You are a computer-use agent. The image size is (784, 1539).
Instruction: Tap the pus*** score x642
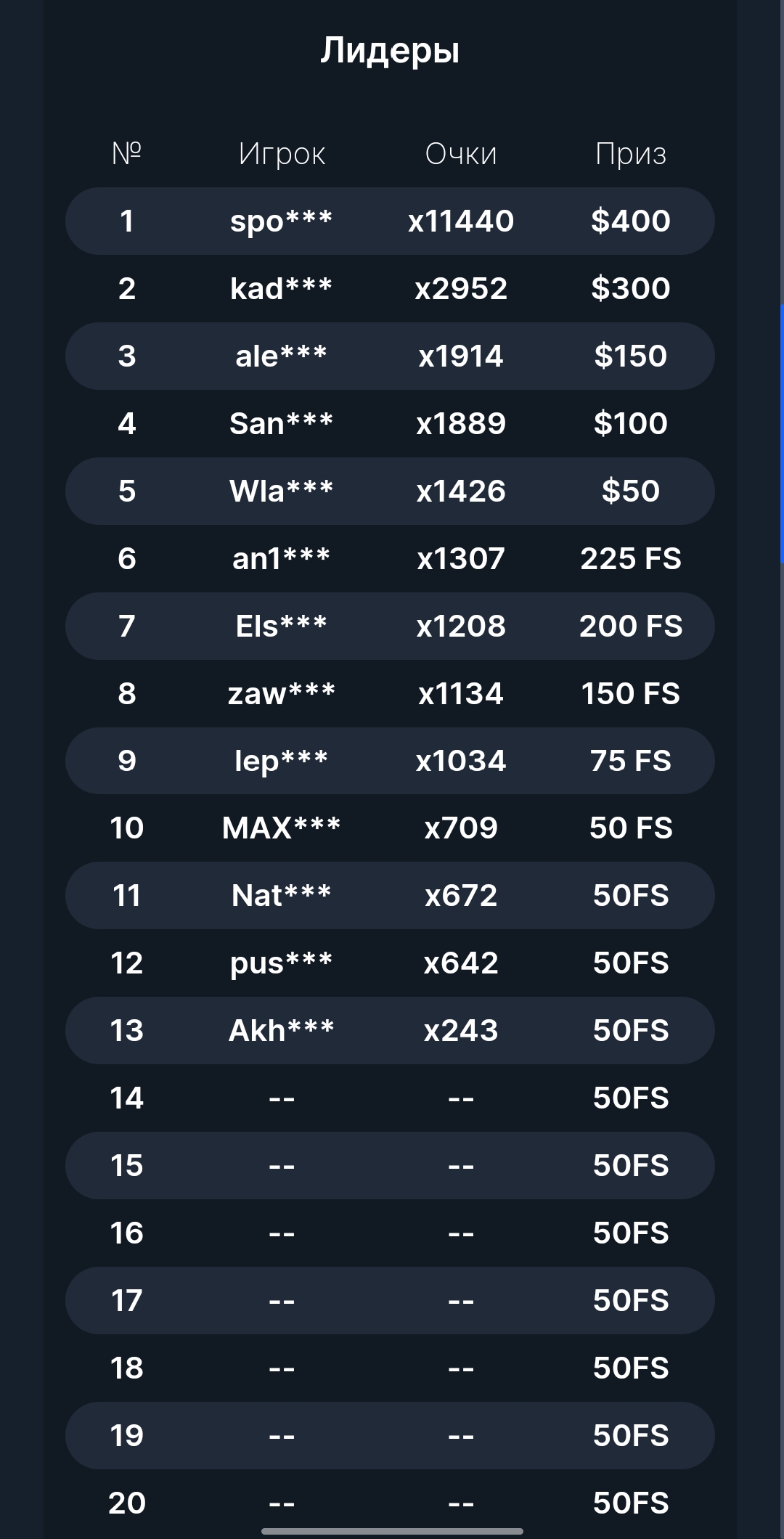[x=461, y=963]
